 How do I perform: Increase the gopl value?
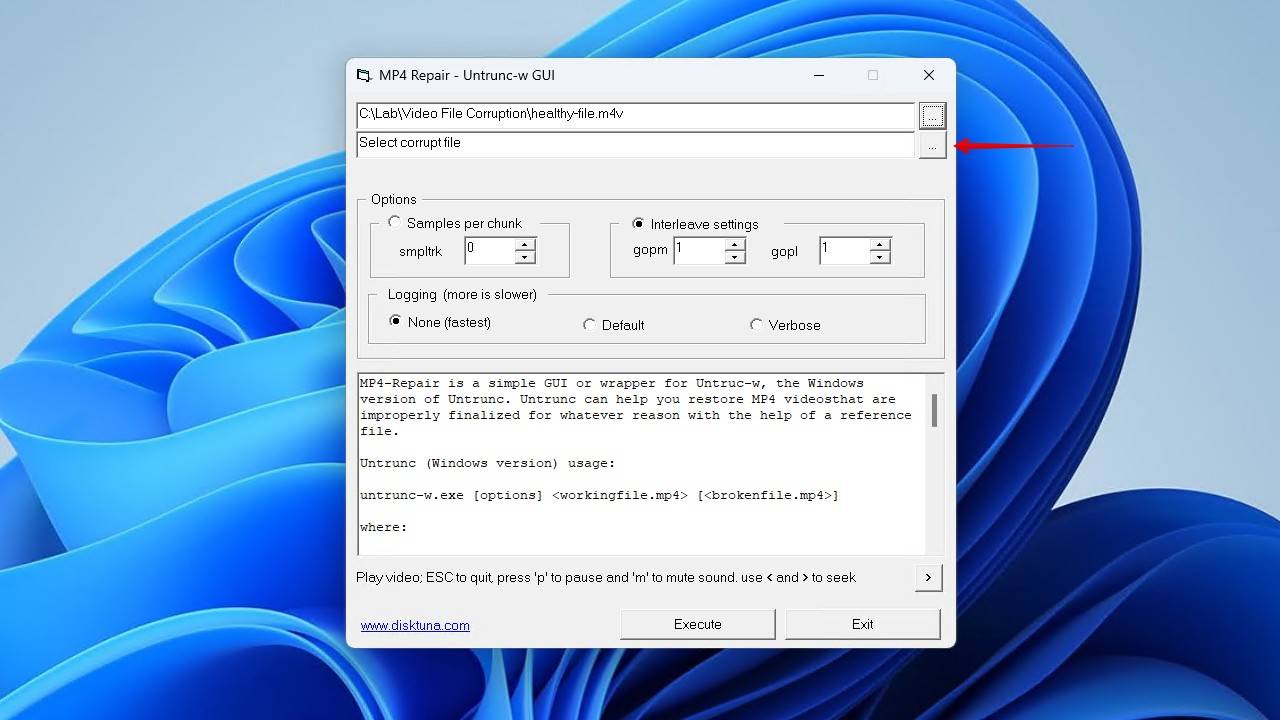[880, 245]
